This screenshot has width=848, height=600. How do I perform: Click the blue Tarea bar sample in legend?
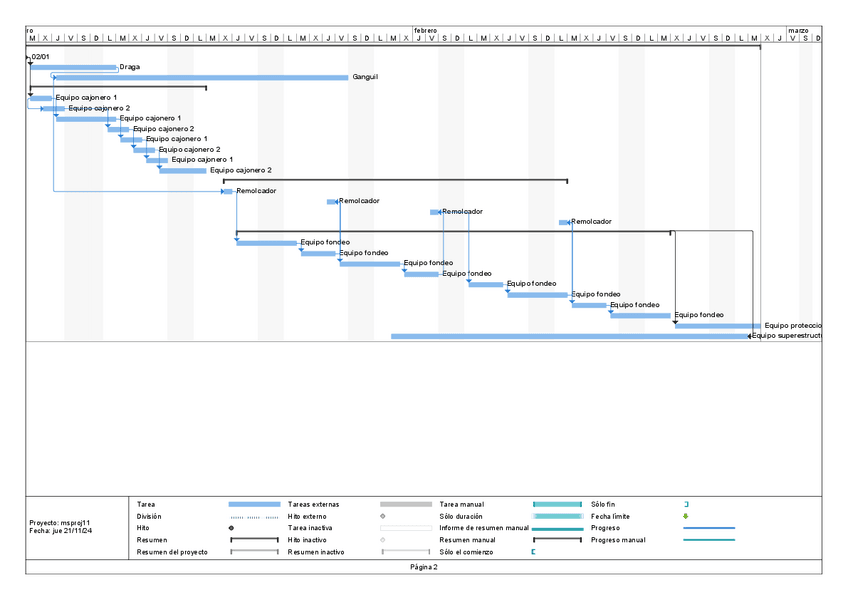tap(254, 504)
